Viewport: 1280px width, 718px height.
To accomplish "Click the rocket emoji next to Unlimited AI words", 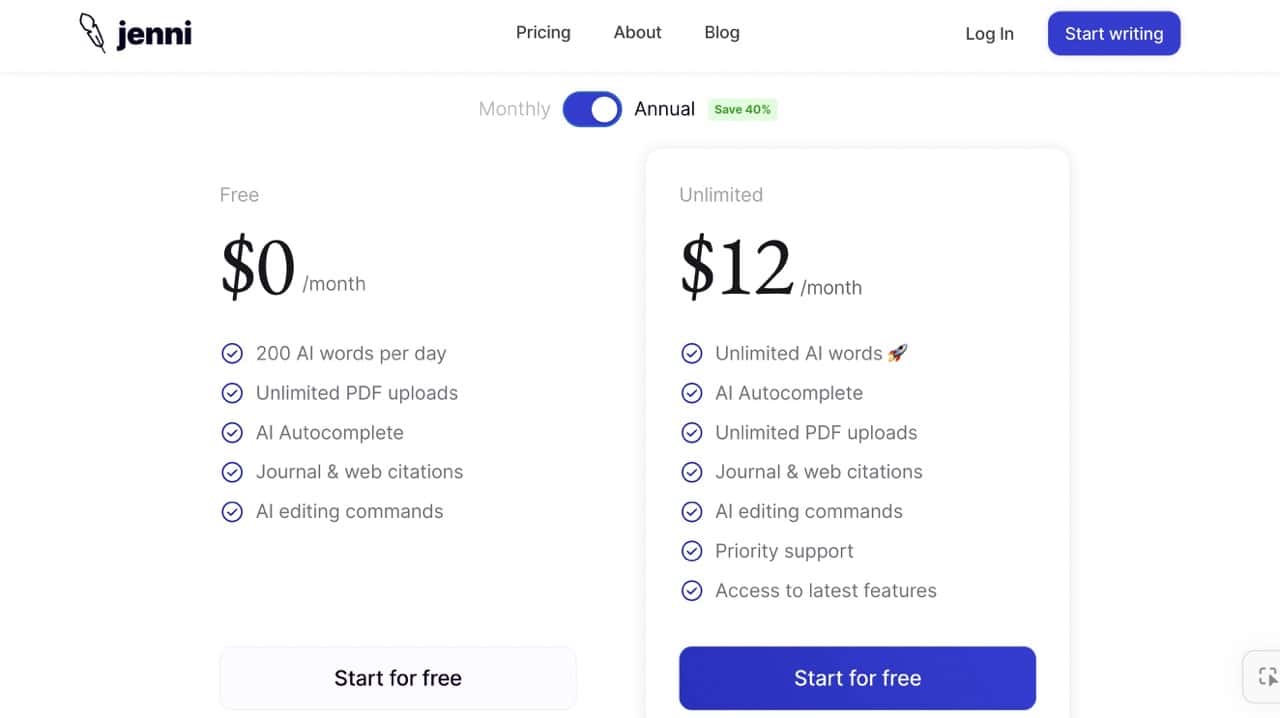I will point(898,352).
